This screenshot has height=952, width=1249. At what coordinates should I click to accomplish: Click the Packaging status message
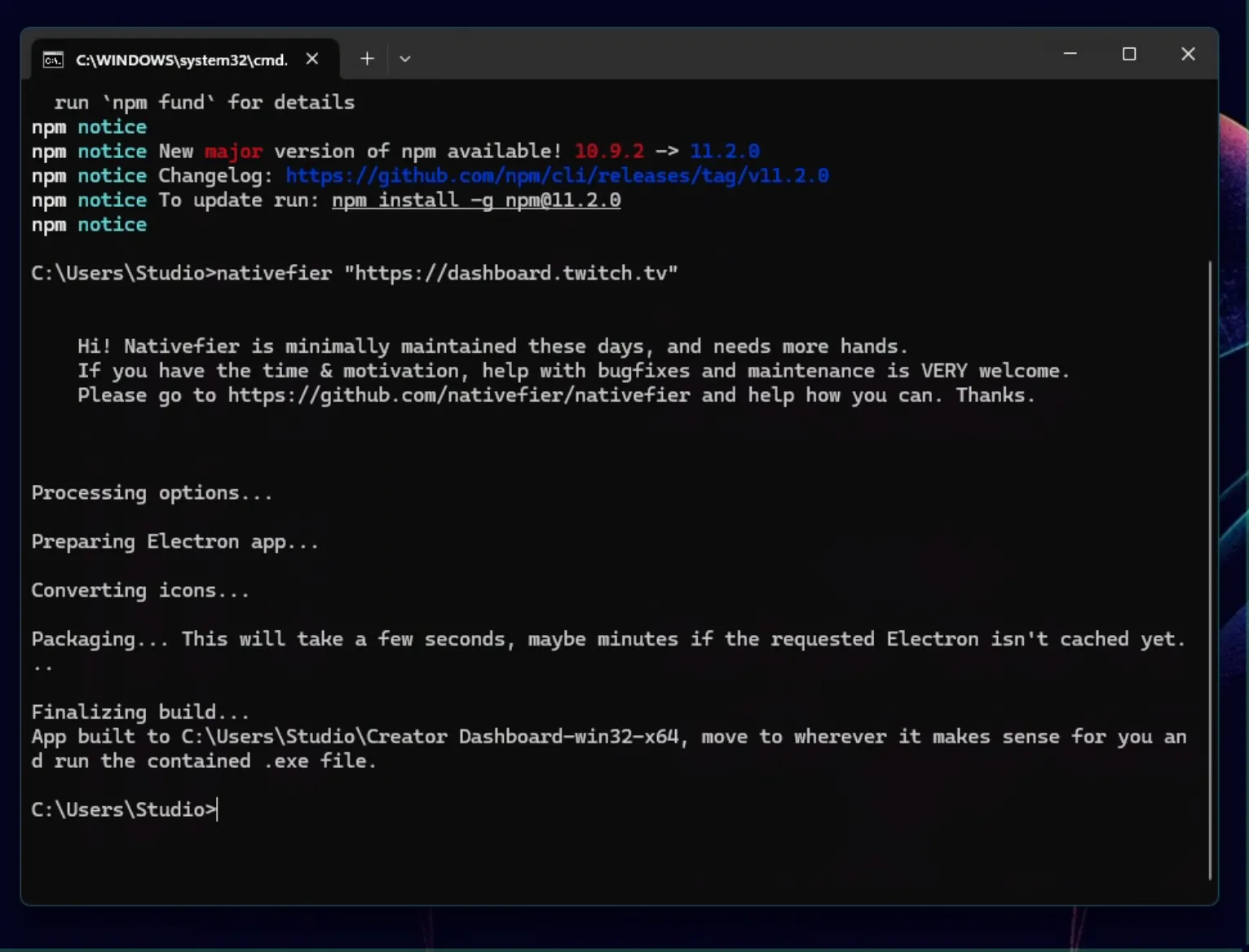(326, 639)
